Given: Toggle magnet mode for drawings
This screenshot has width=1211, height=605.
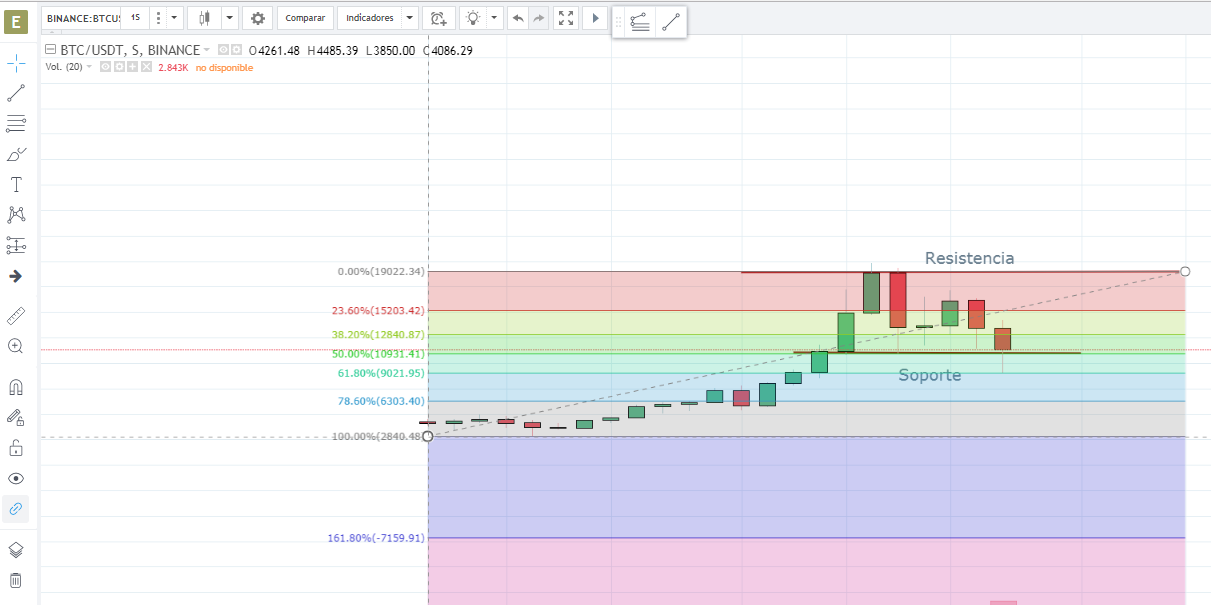Looking at the screenshot, I should point(16,387).
